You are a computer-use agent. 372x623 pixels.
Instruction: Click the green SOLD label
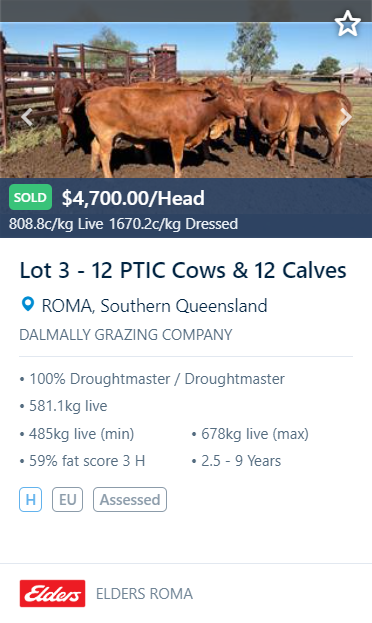click(31, 197)
